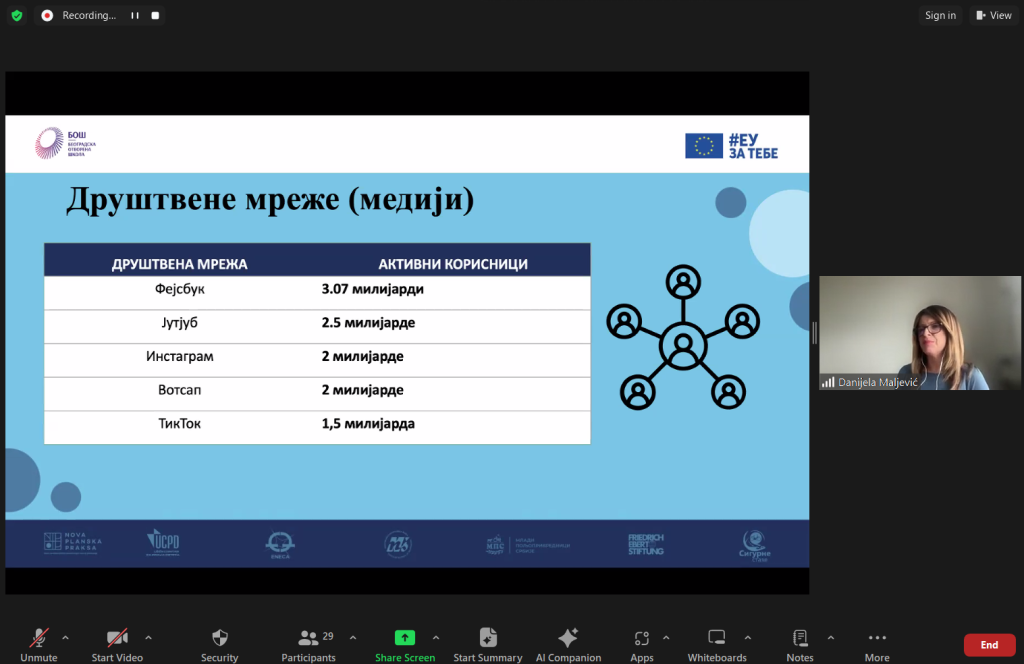Pause the recording

click(135, 15)
